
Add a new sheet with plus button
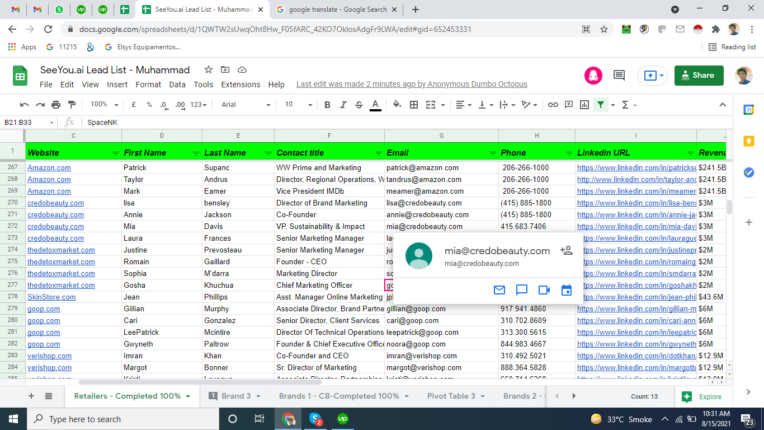click(x=31, y=396)
